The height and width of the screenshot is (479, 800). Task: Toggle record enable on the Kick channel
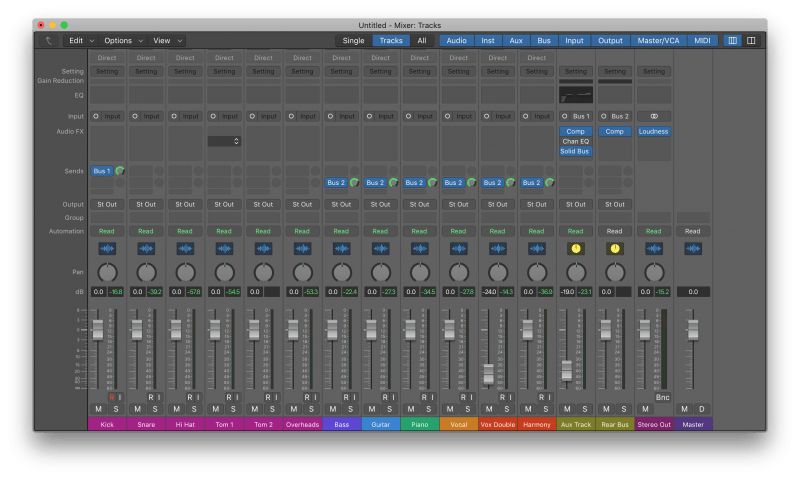(112, 397)
